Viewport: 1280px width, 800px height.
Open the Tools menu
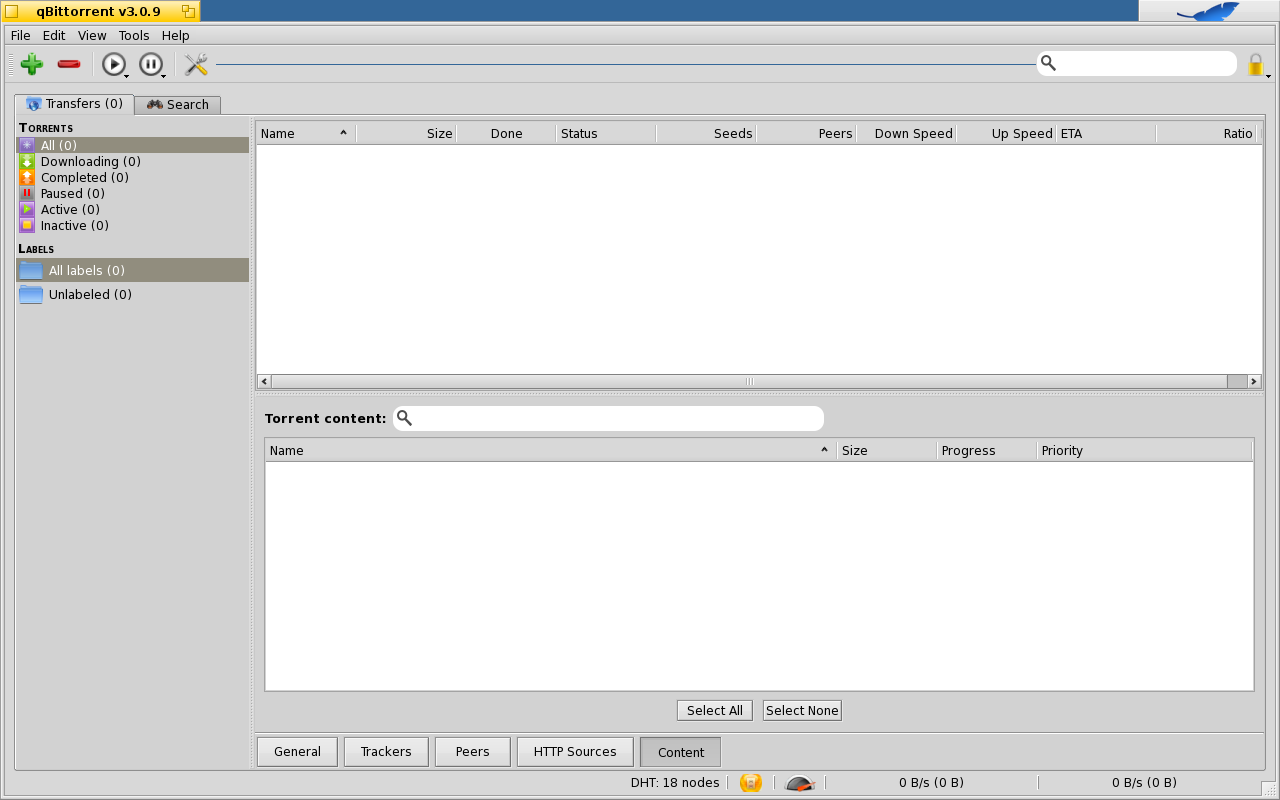click(134, 35)
